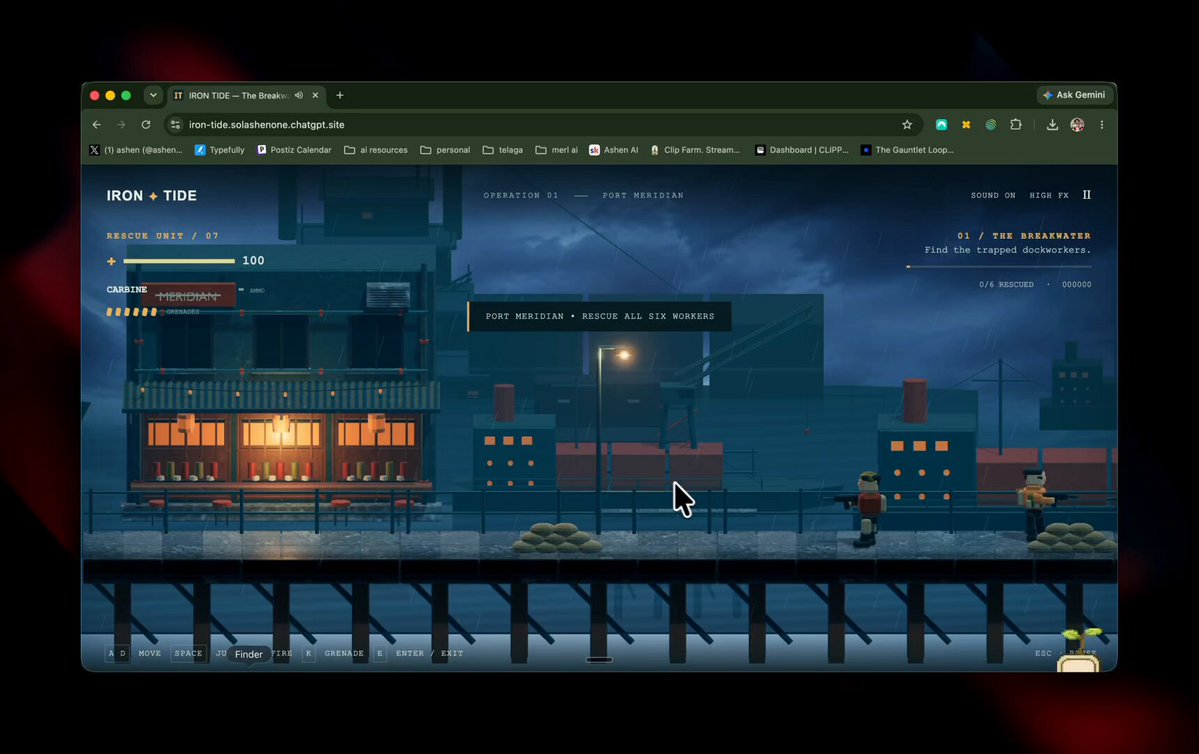Click the red-vest soldier character
The height and width of the screenshot is (754, 1199).
(866, 509)
